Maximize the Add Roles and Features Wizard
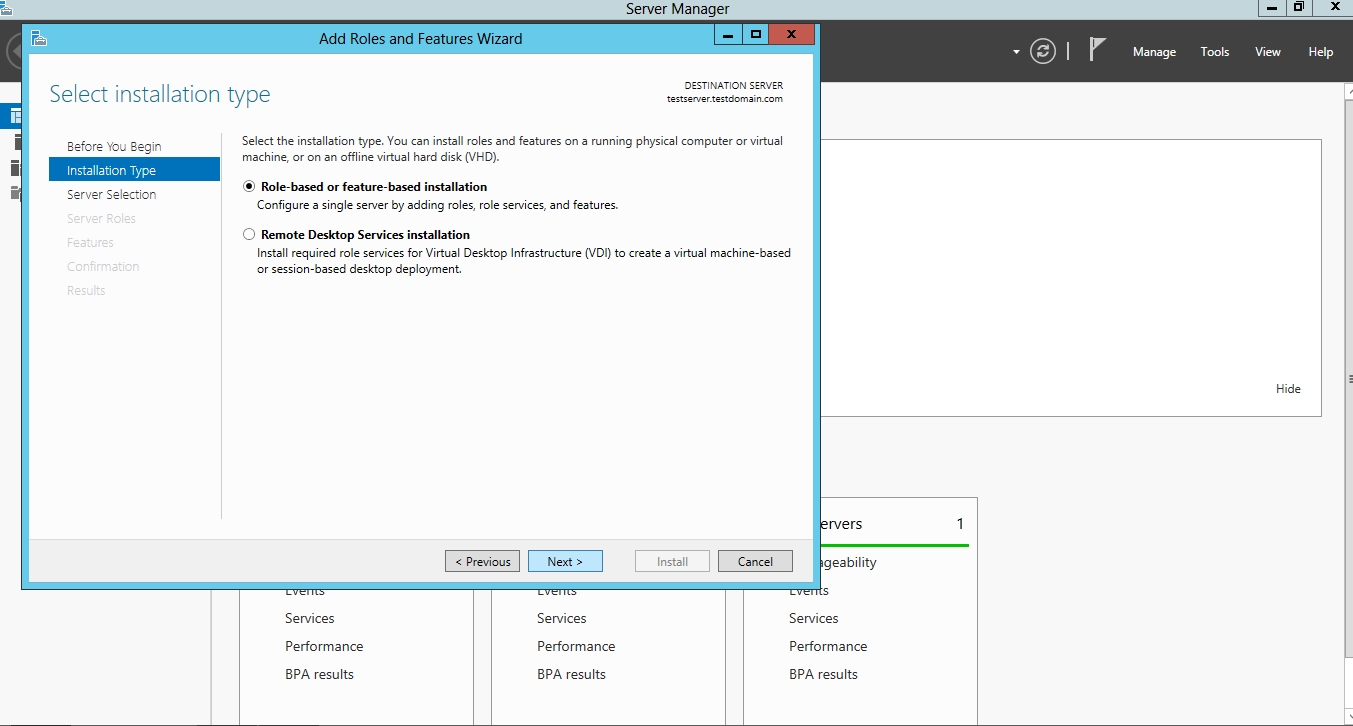The height and width of the screenshot is (726, 1353). tap(756, 35)
